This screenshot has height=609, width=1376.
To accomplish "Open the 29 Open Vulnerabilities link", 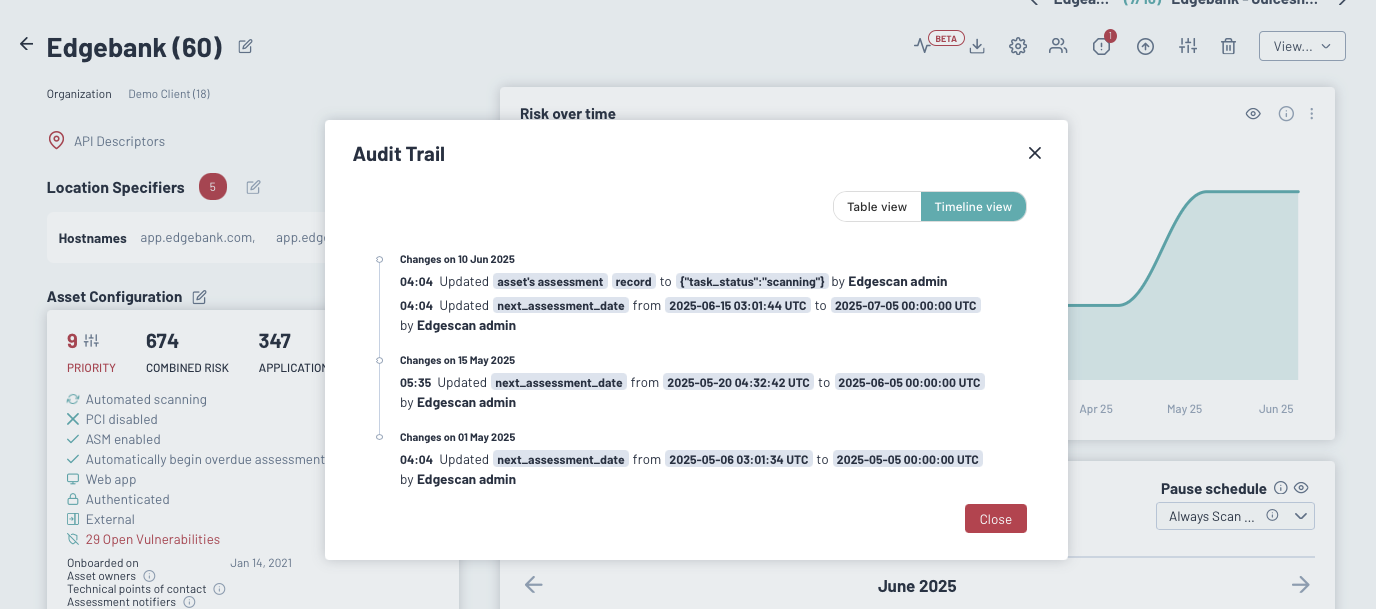I will point(153,540).
